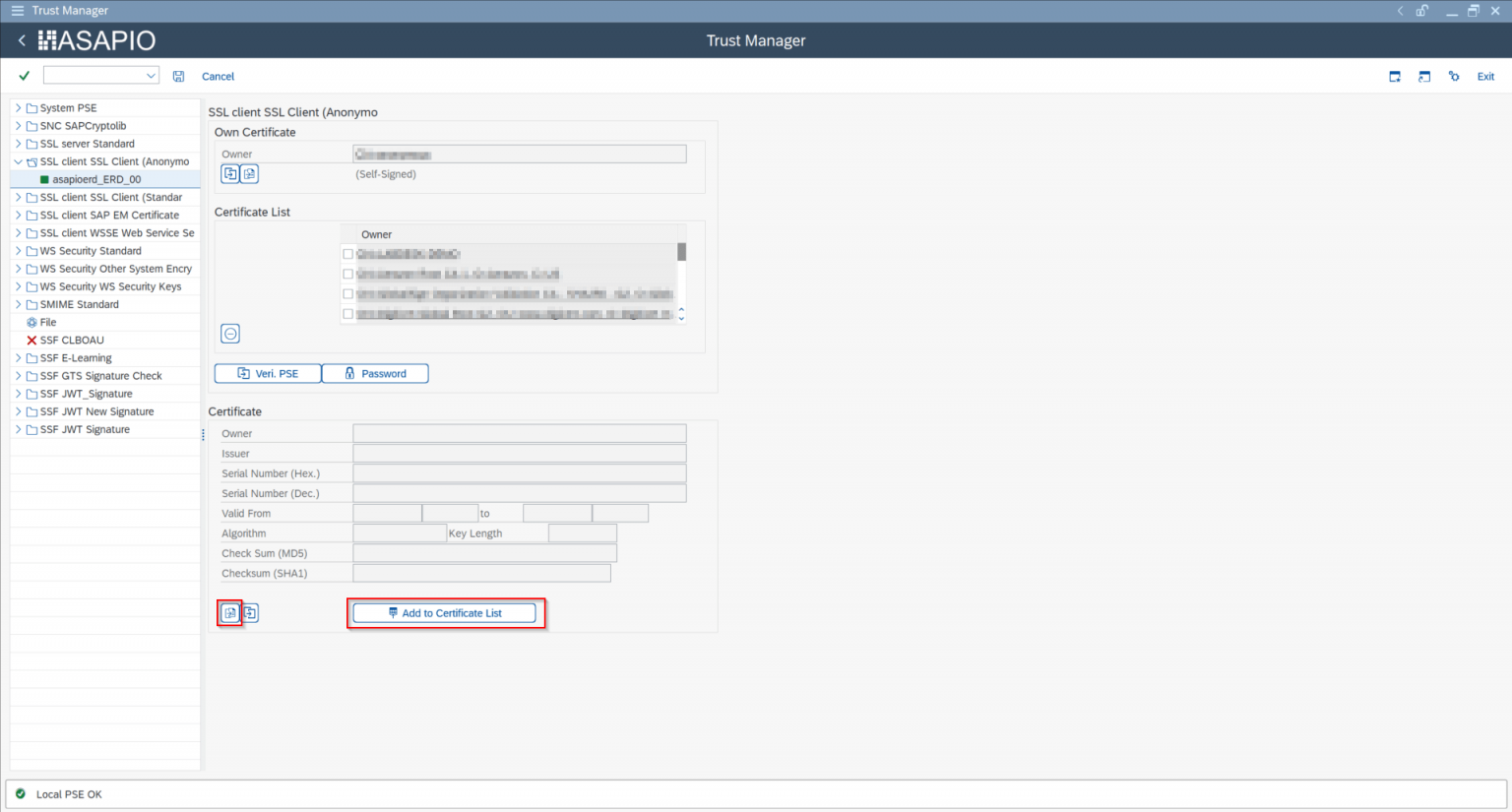1512x812 pixels.
Task: Click Cancel in the toolbar
Action: coord(218,76)
